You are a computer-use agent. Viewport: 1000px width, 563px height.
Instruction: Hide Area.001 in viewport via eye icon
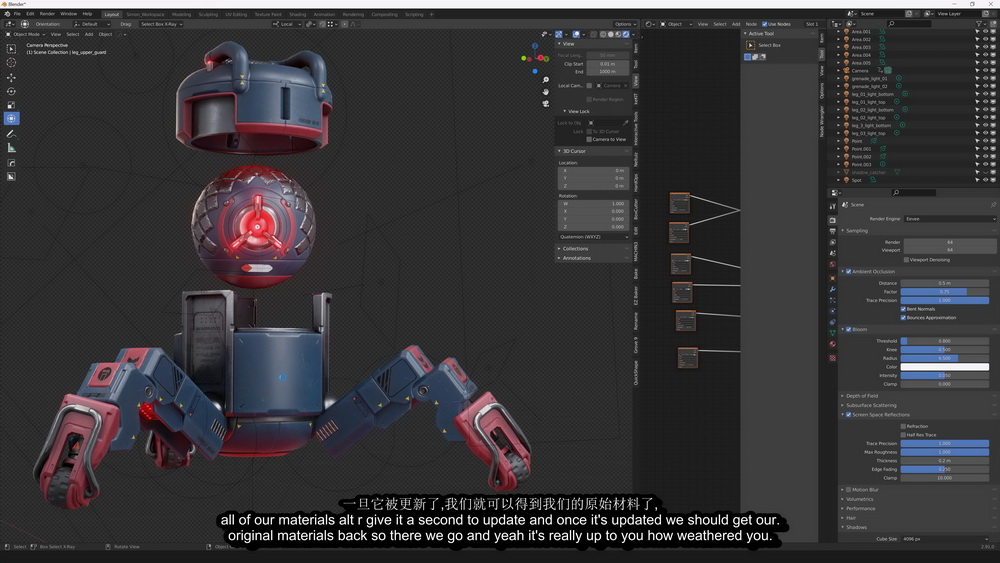[x=985, y=32]
